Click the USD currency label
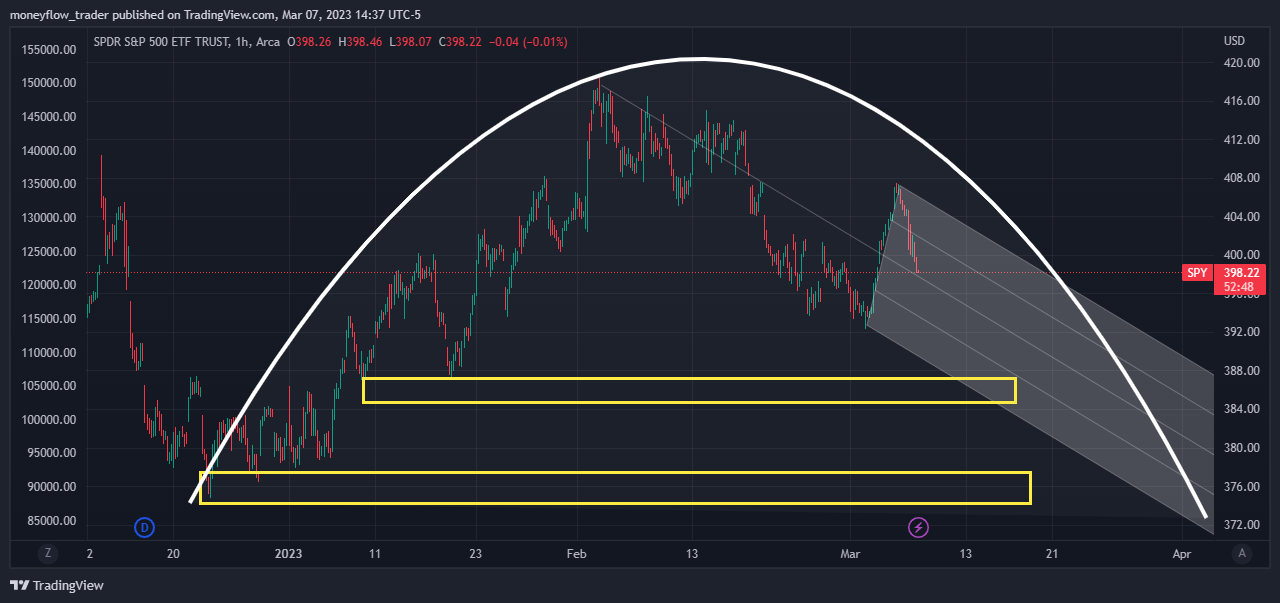1280x603 pixels. coord(1234,41)
